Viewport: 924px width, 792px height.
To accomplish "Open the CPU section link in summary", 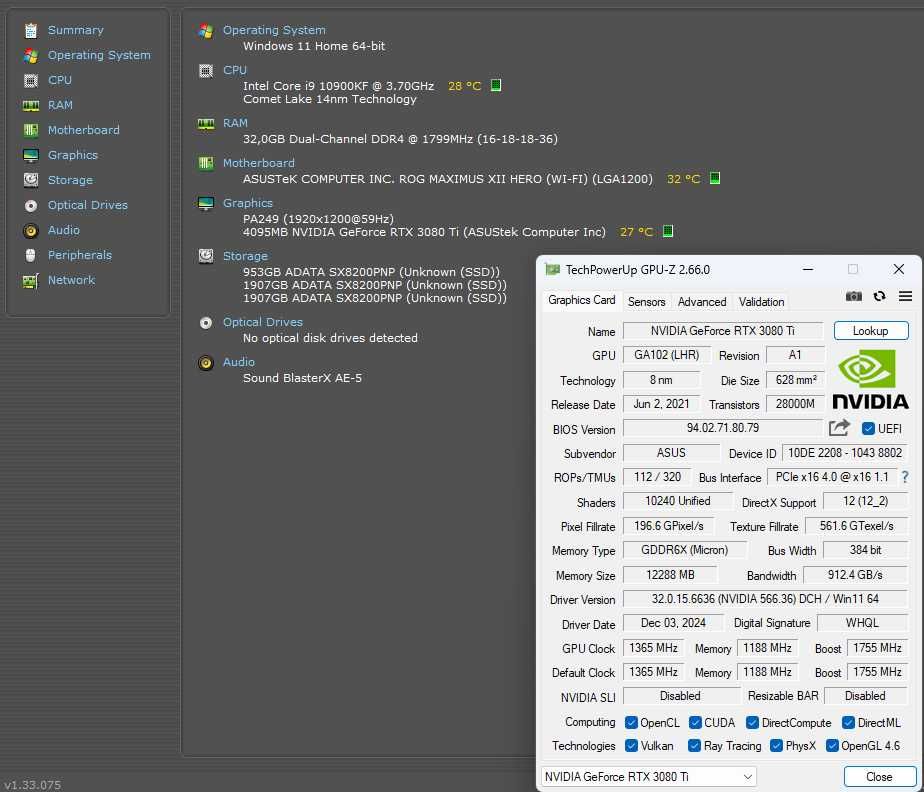I will (x=235, y=70).
